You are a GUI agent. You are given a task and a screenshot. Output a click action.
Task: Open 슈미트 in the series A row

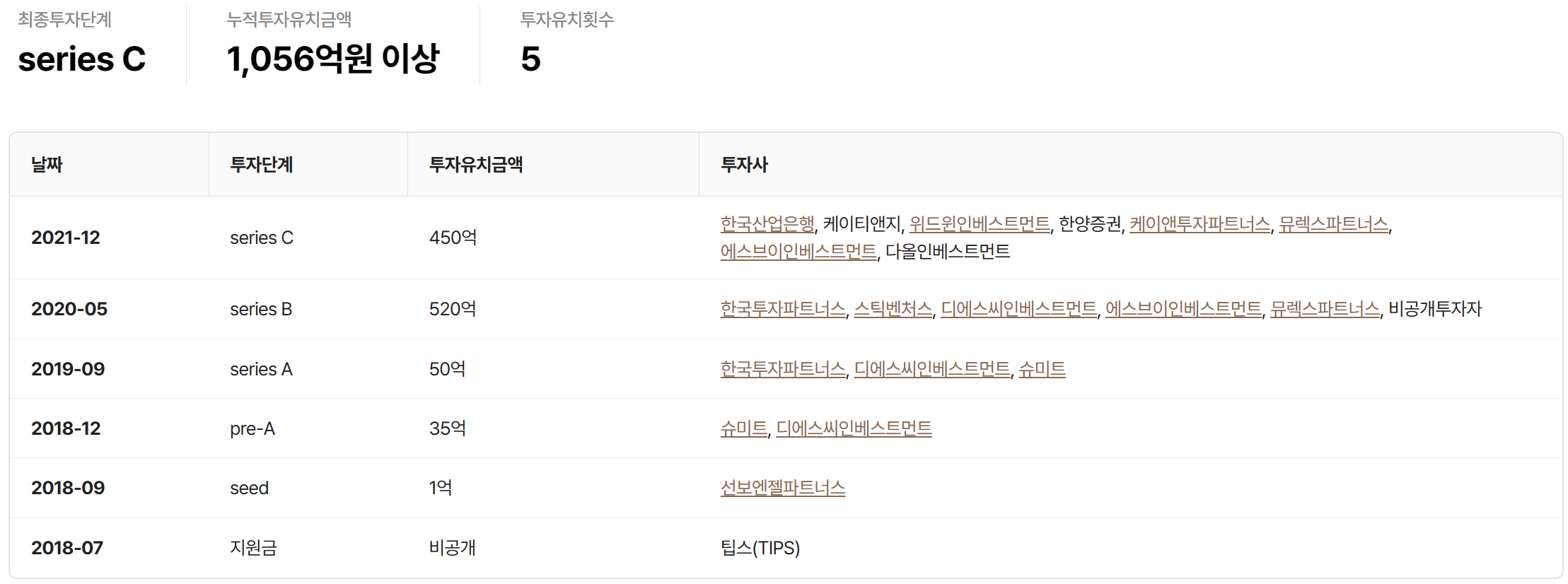tap(1042, 369)
